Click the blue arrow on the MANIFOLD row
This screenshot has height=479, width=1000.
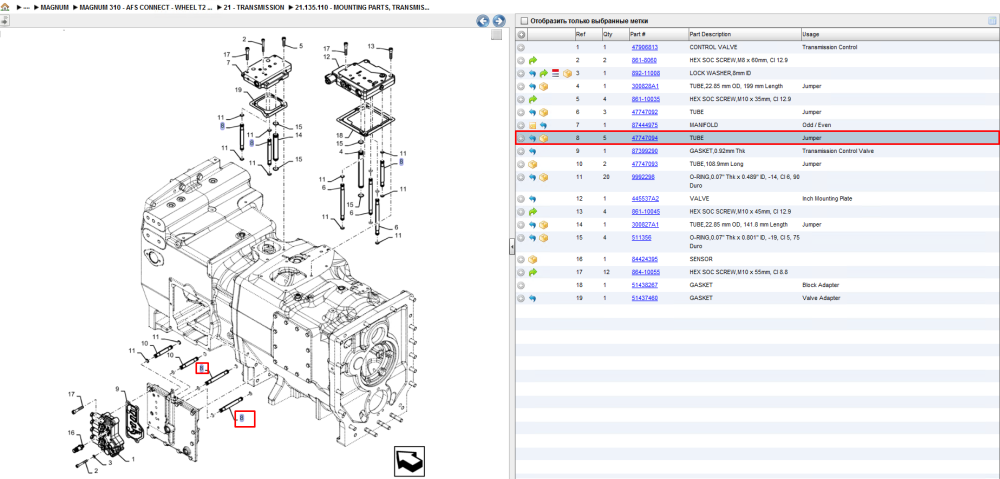[543, 125]
